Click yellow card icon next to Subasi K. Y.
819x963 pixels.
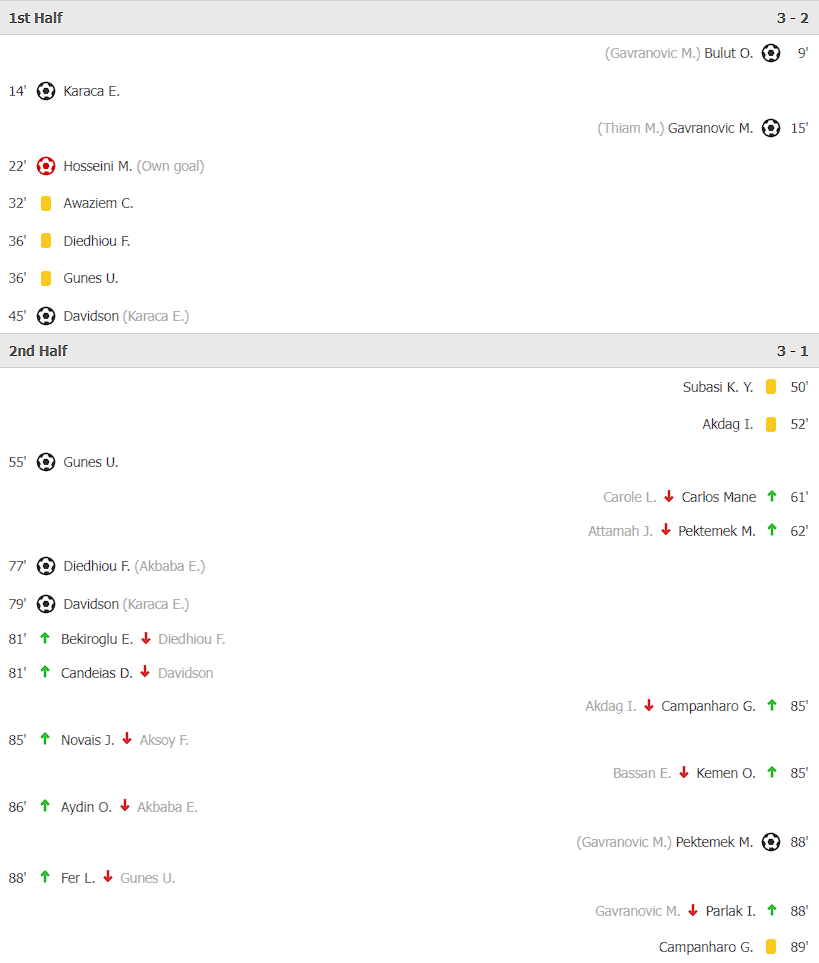(770, 387)
